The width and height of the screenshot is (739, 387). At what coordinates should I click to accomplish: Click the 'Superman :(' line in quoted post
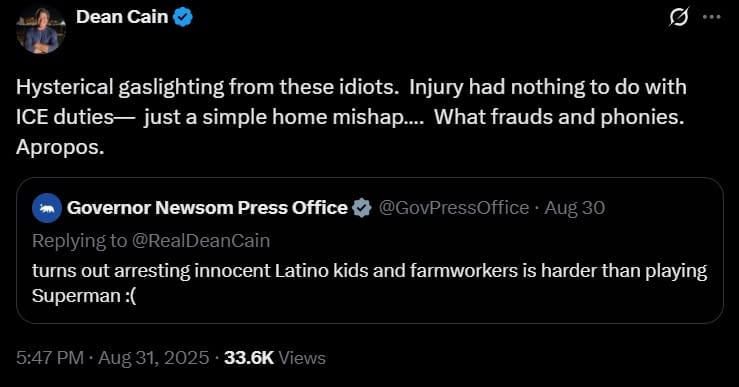pos(84,296)
